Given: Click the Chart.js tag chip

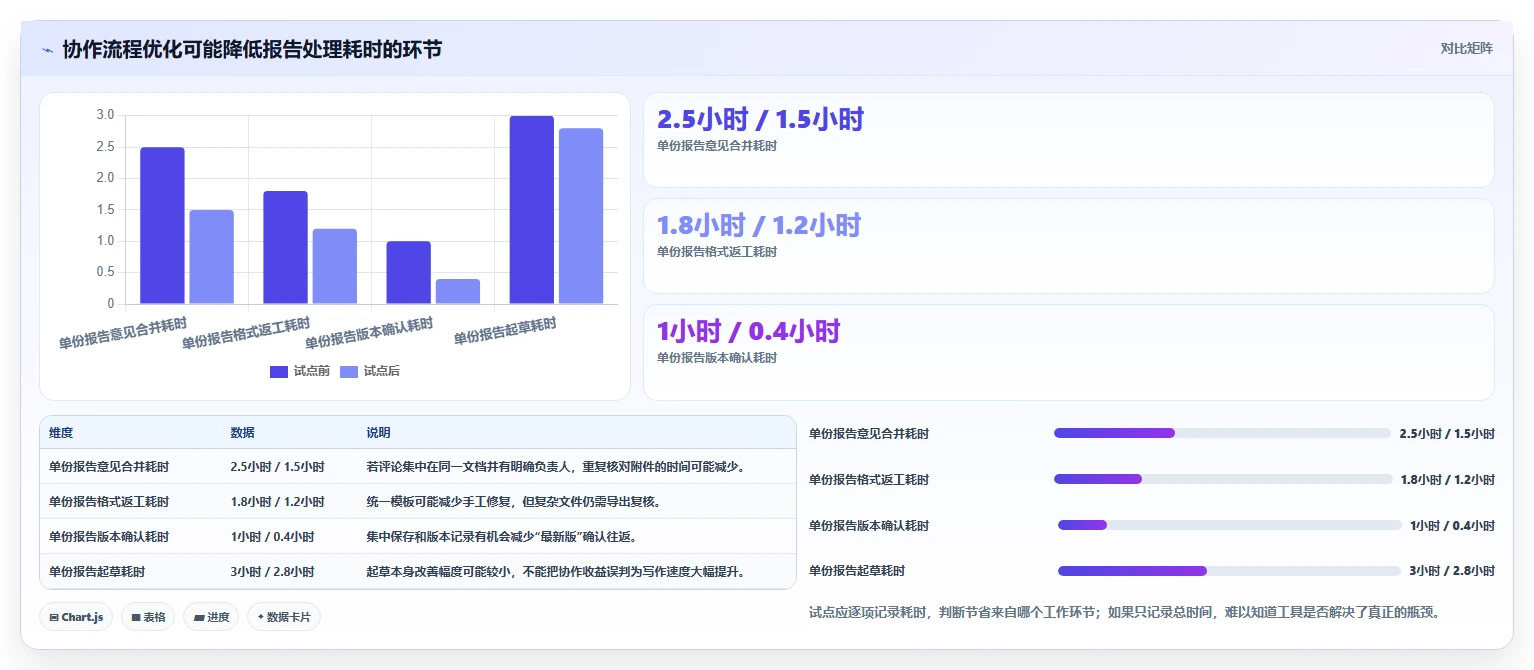Looking at the screenshot, I should point(76,617).
